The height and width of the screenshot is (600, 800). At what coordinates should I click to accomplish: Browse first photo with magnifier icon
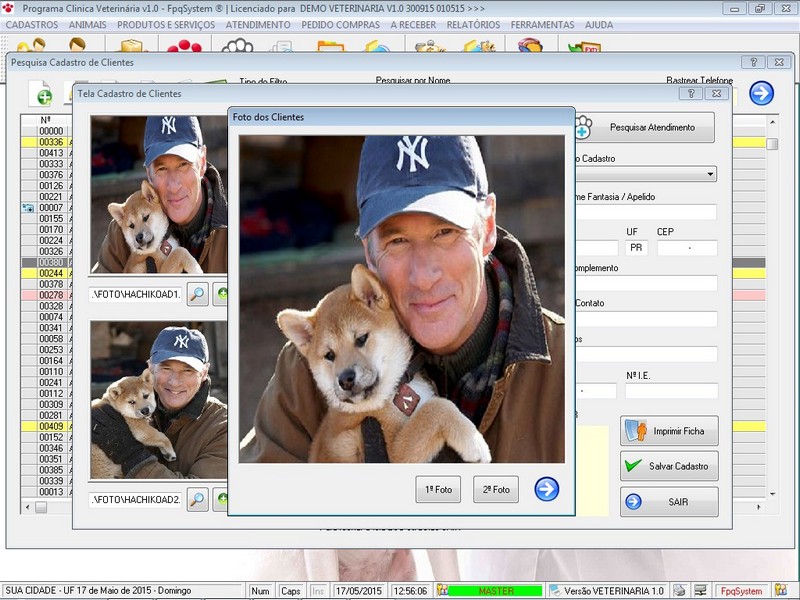197,294
